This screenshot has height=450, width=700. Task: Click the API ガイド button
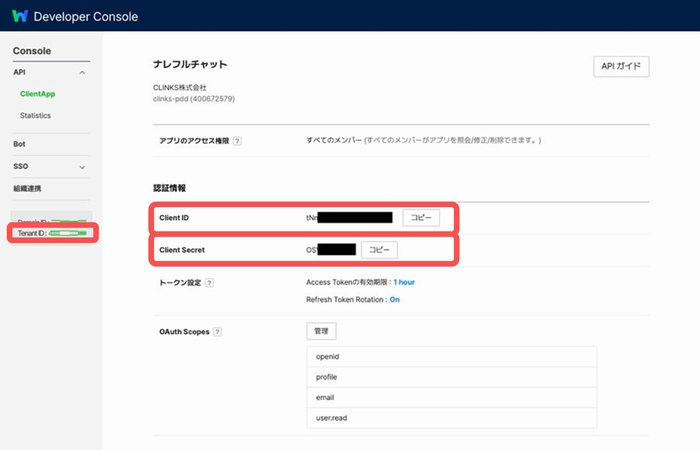coord(621,67)
